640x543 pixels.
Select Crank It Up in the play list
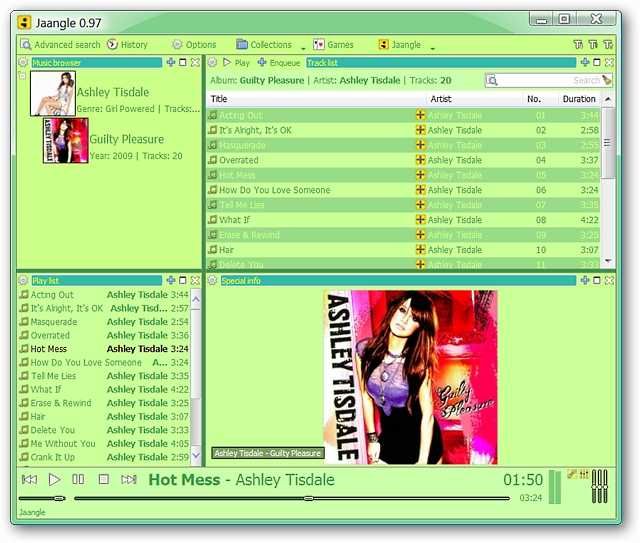[104, 457]
